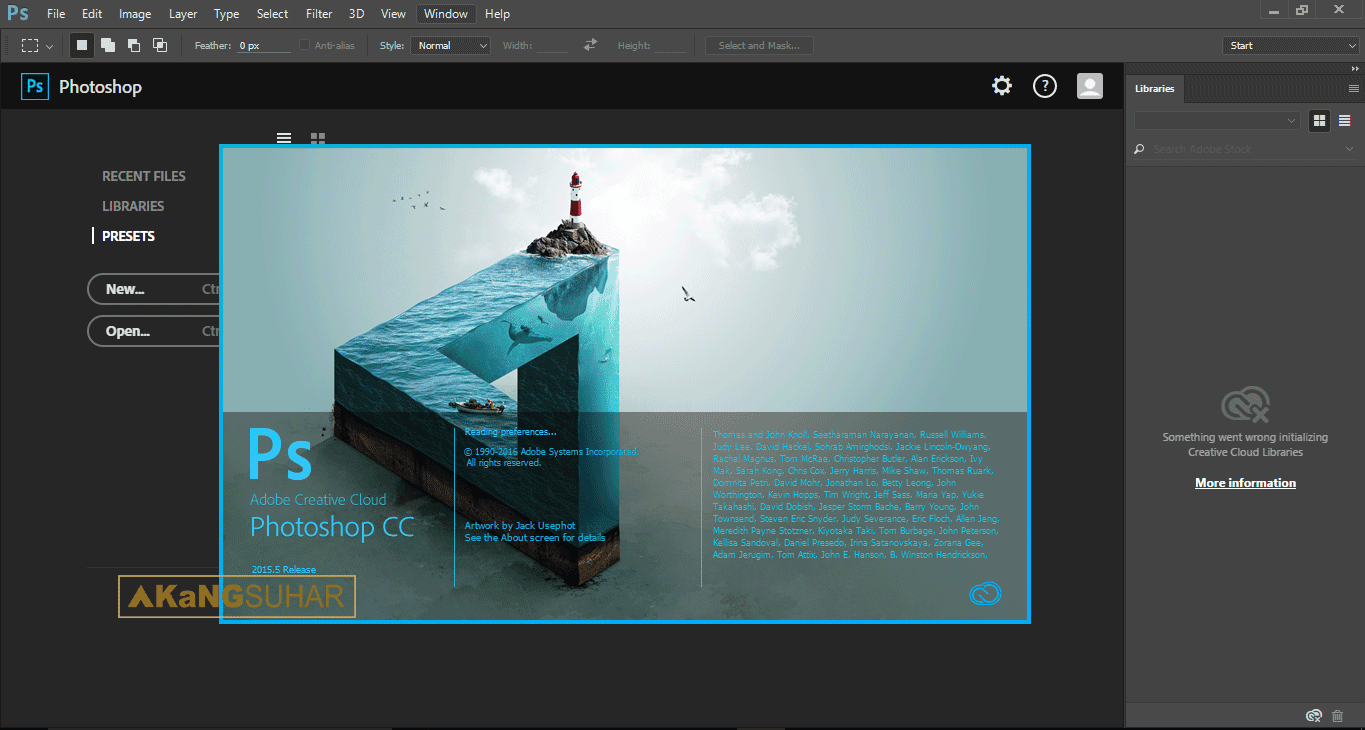Open the Layer menu
The height and width of the screenshot is (730, 1365).
coord(183,14)
